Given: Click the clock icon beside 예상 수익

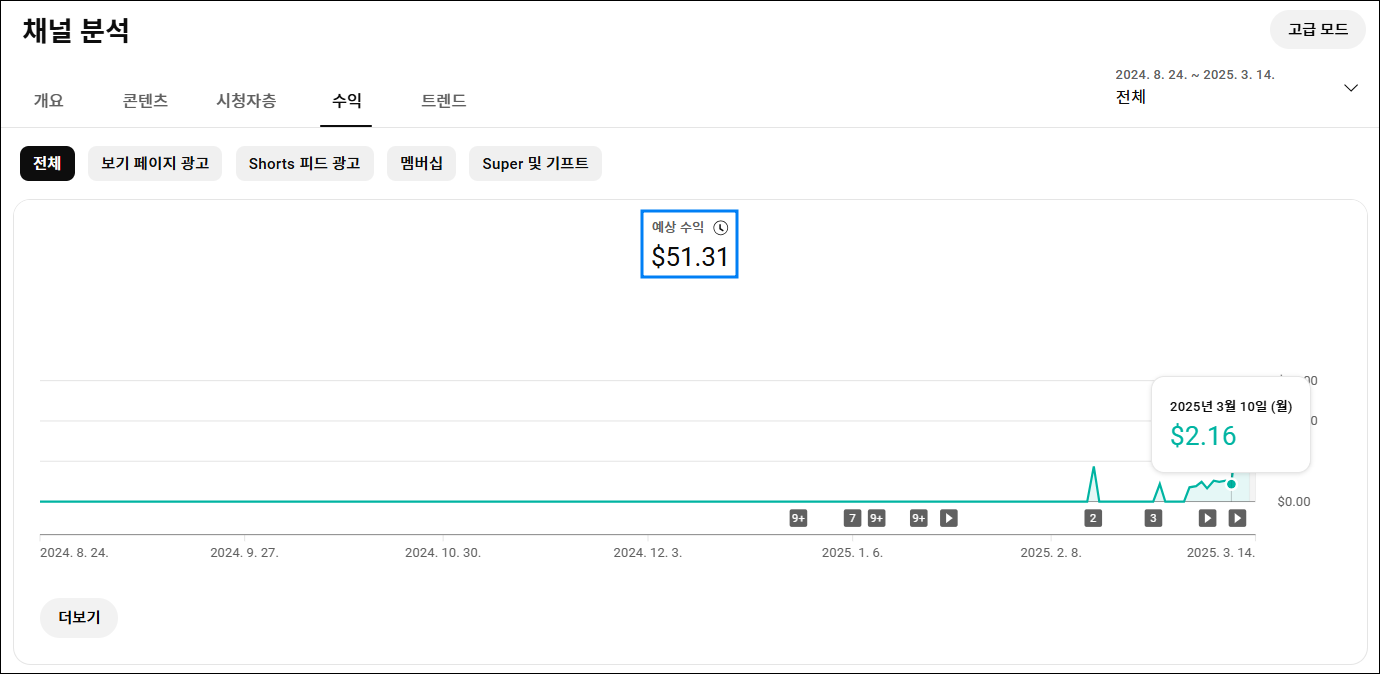Looking at the screenshot, I should 720,228.
